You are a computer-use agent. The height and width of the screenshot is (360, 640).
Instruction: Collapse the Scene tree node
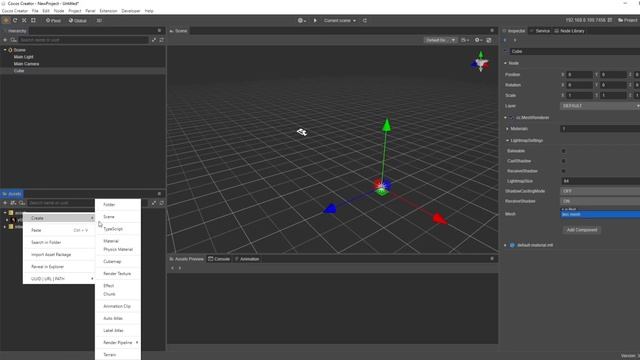(x=5, y=50)
